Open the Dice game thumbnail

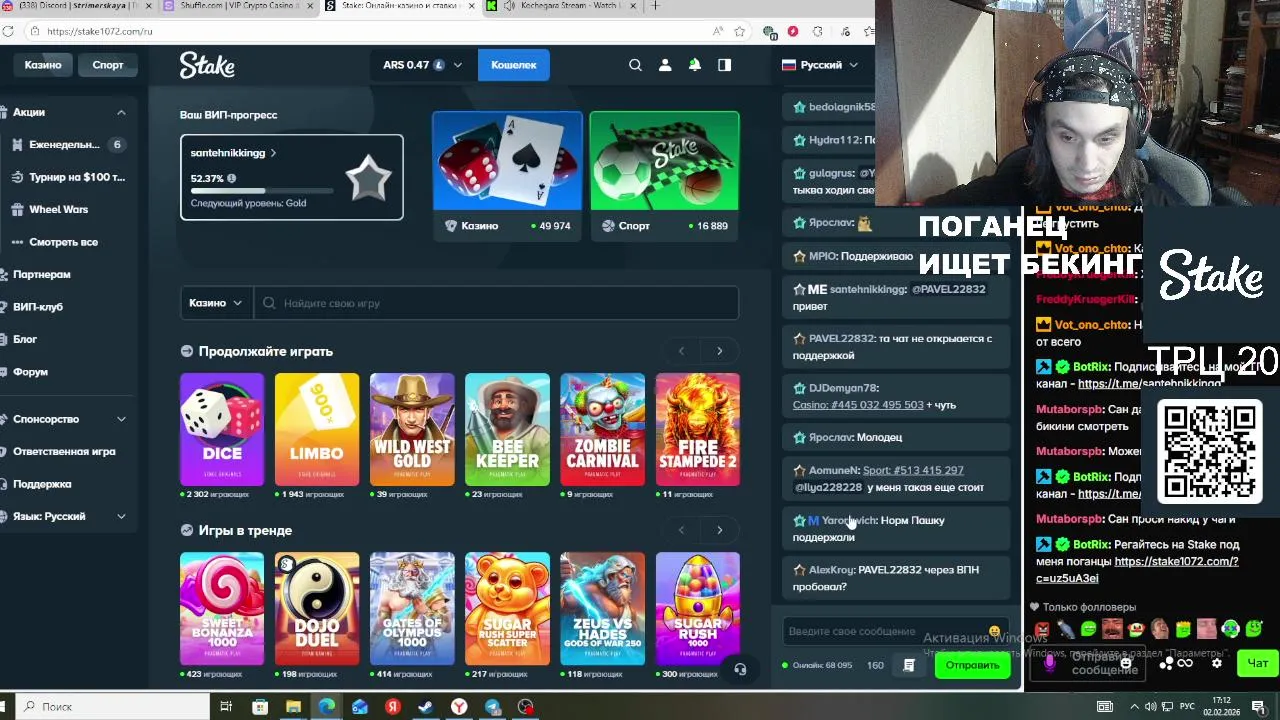click(x=222, y=429)
